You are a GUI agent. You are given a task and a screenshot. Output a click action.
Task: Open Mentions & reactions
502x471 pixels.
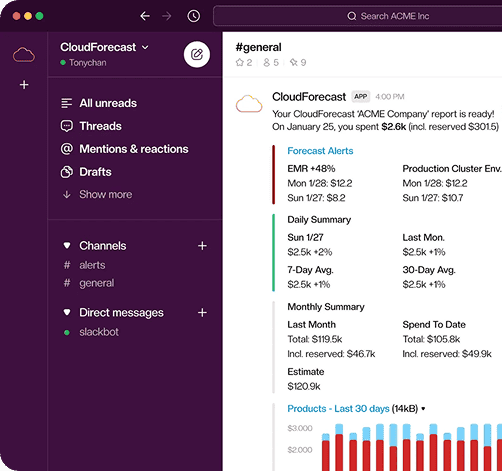tap(134, 149)
